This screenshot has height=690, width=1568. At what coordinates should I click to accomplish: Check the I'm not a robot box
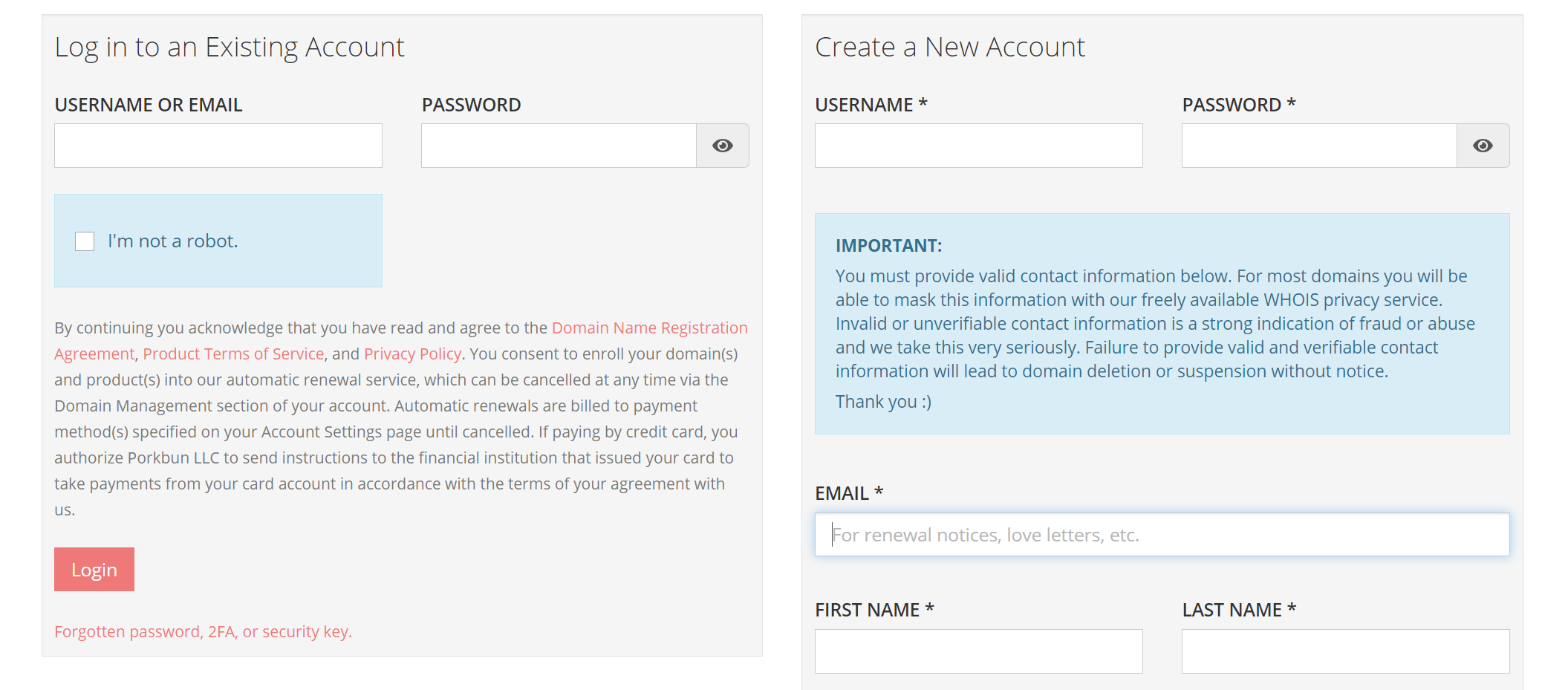(x=85, y=241)
